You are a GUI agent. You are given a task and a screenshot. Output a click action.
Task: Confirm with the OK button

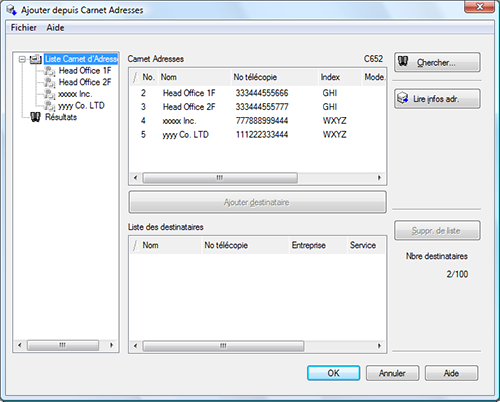333,373
